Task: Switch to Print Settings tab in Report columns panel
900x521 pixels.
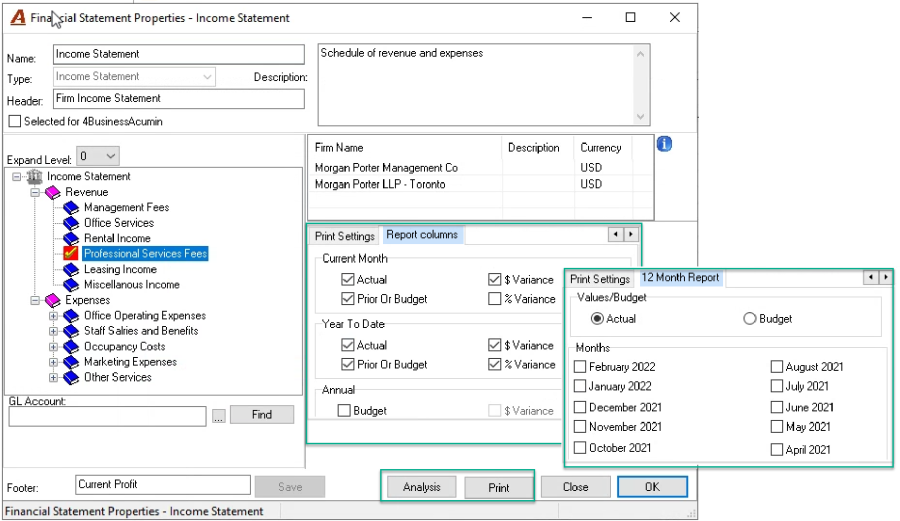Action: pyautogui.click(x=344, y=236)
